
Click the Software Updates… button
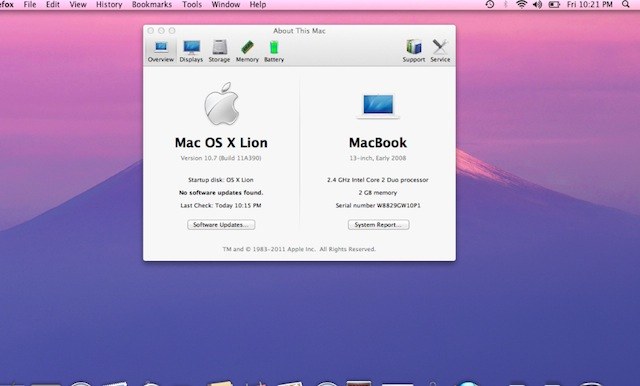click(221, 225)
